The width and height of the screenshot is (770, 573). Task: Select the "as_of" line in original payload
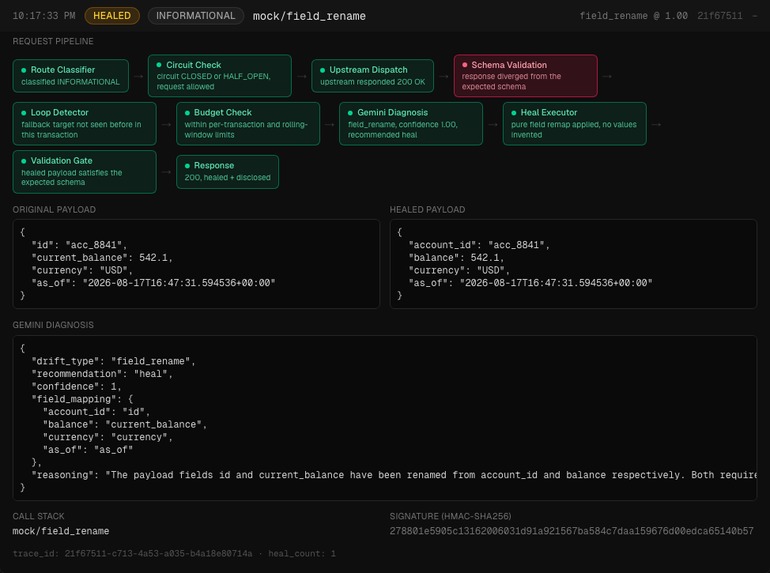click(x=153, y=283)
